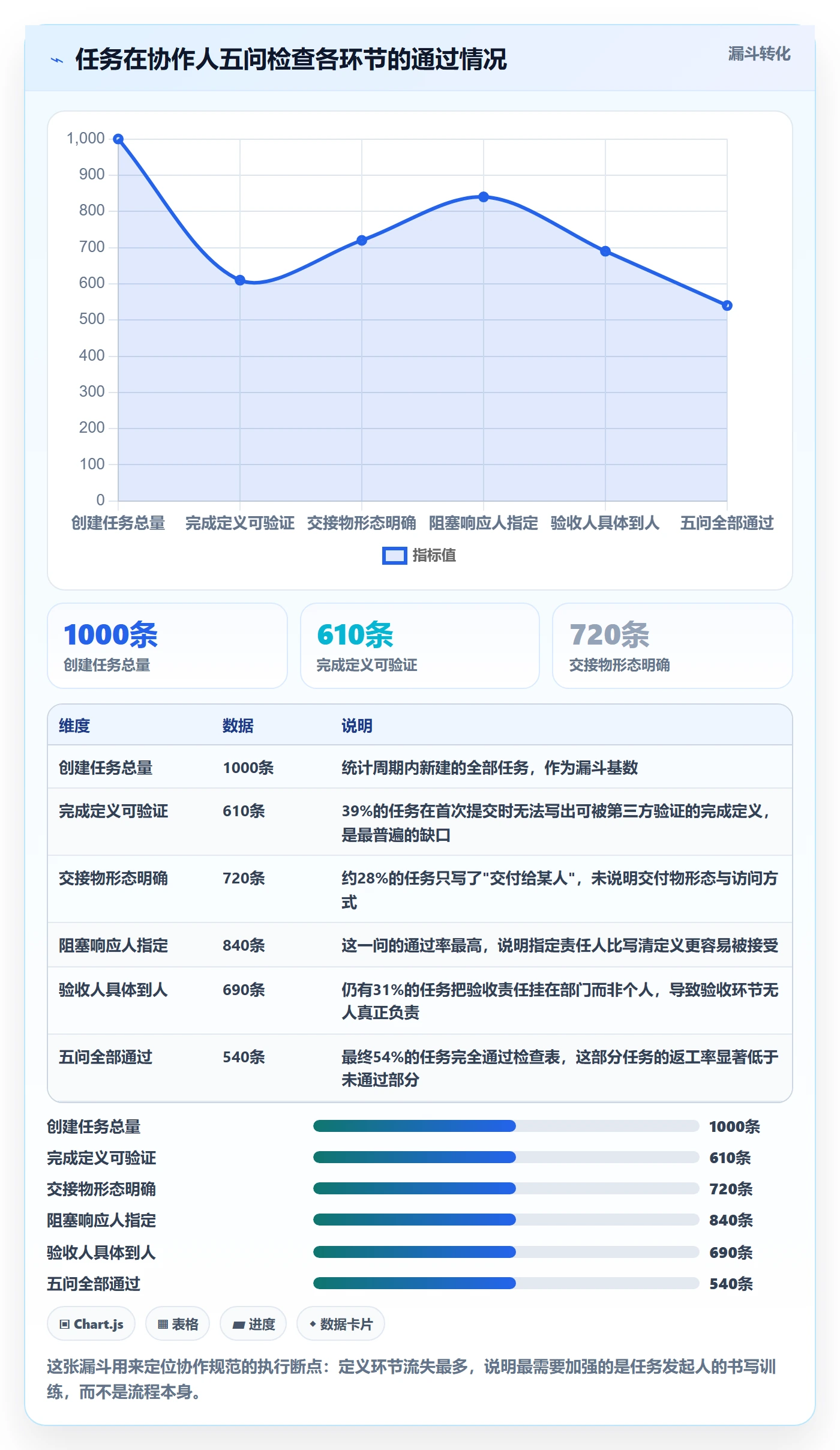Click the 1,000 y-axis tick label
840x1450 pixels.
point(86,139)
